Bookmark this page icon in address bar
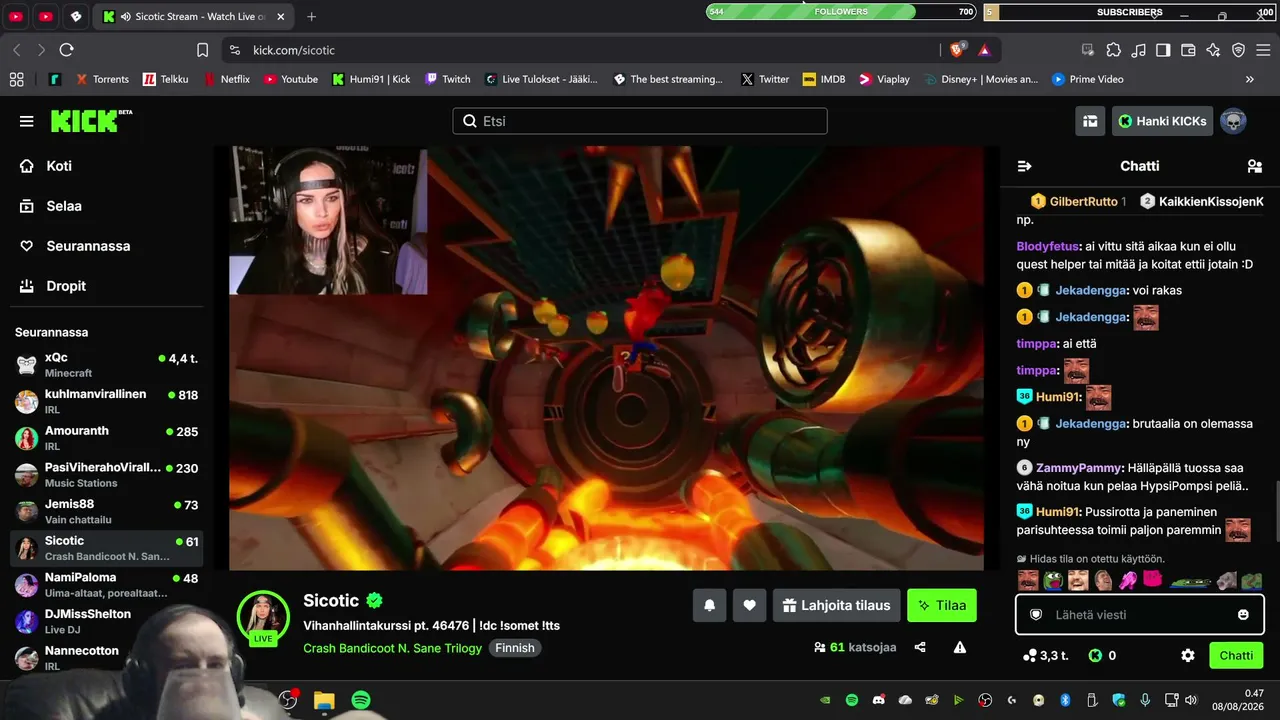Image resolution: width=1280 pixels, height=720 pixels. click(203, 50)
